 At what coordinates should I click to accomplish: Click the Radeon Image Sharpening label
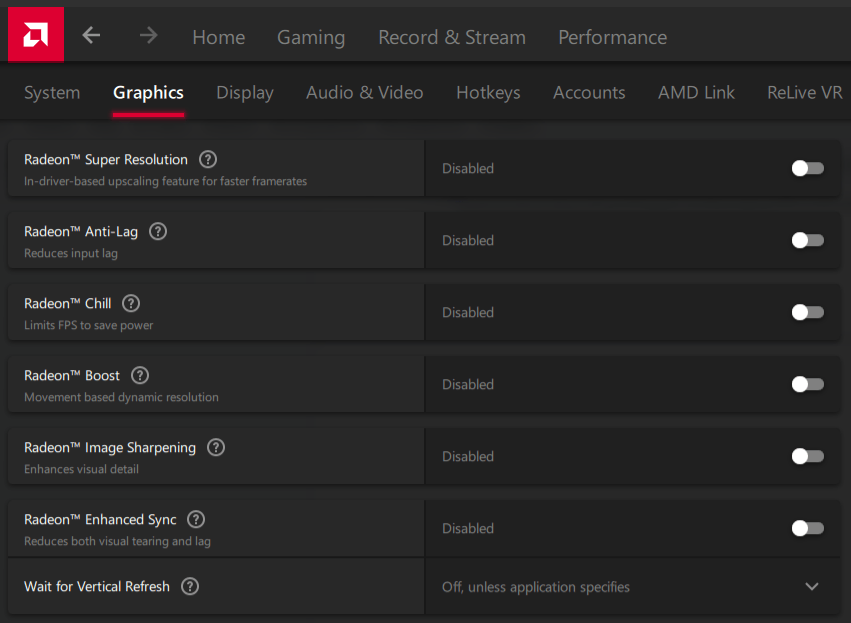[110, 448]
